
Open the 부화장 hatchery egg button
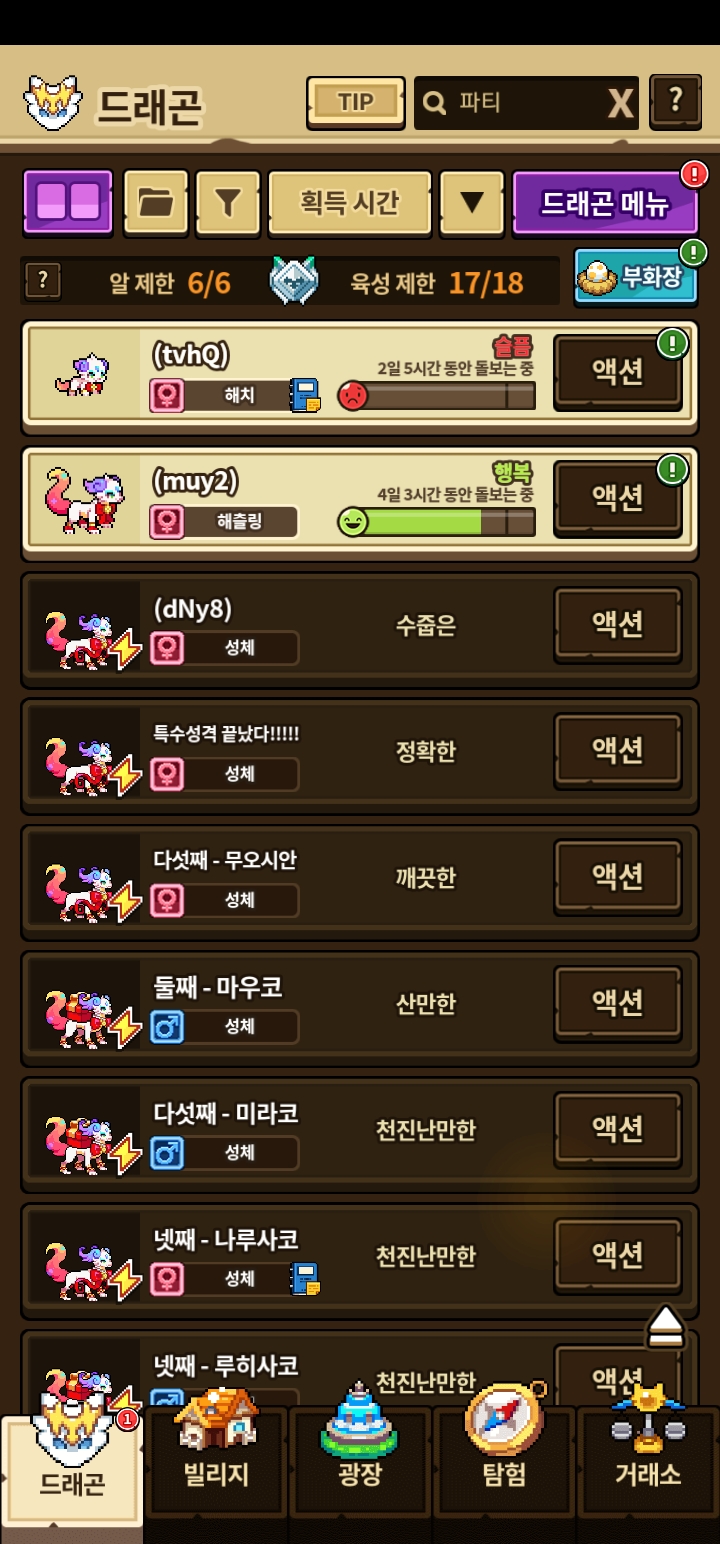(x=636, y=276)
